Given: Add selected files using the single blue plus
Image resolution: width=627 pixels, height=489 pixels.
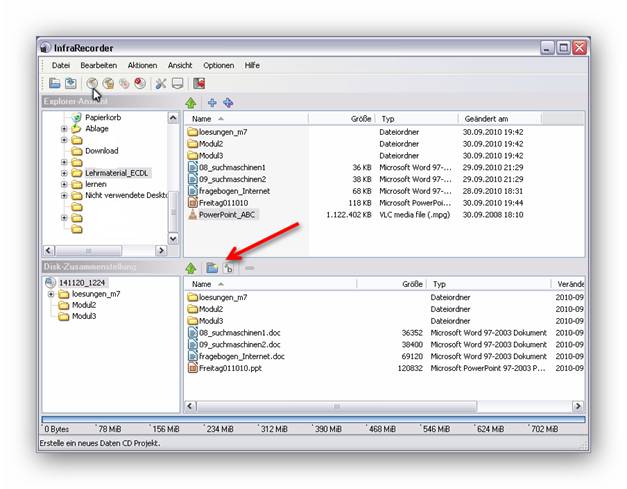Looking at the screenshot, I should coord(212,103).
